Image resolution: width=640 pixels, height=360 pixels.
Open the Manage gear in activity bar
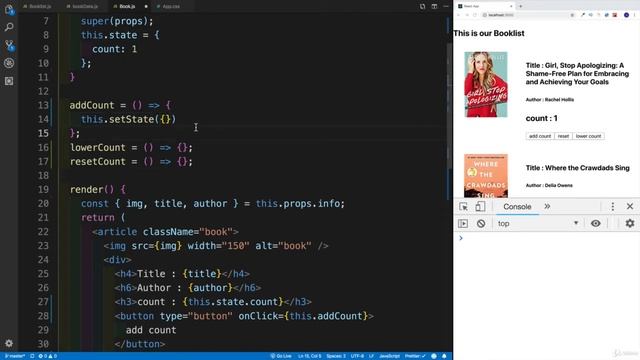coord(9,343)
